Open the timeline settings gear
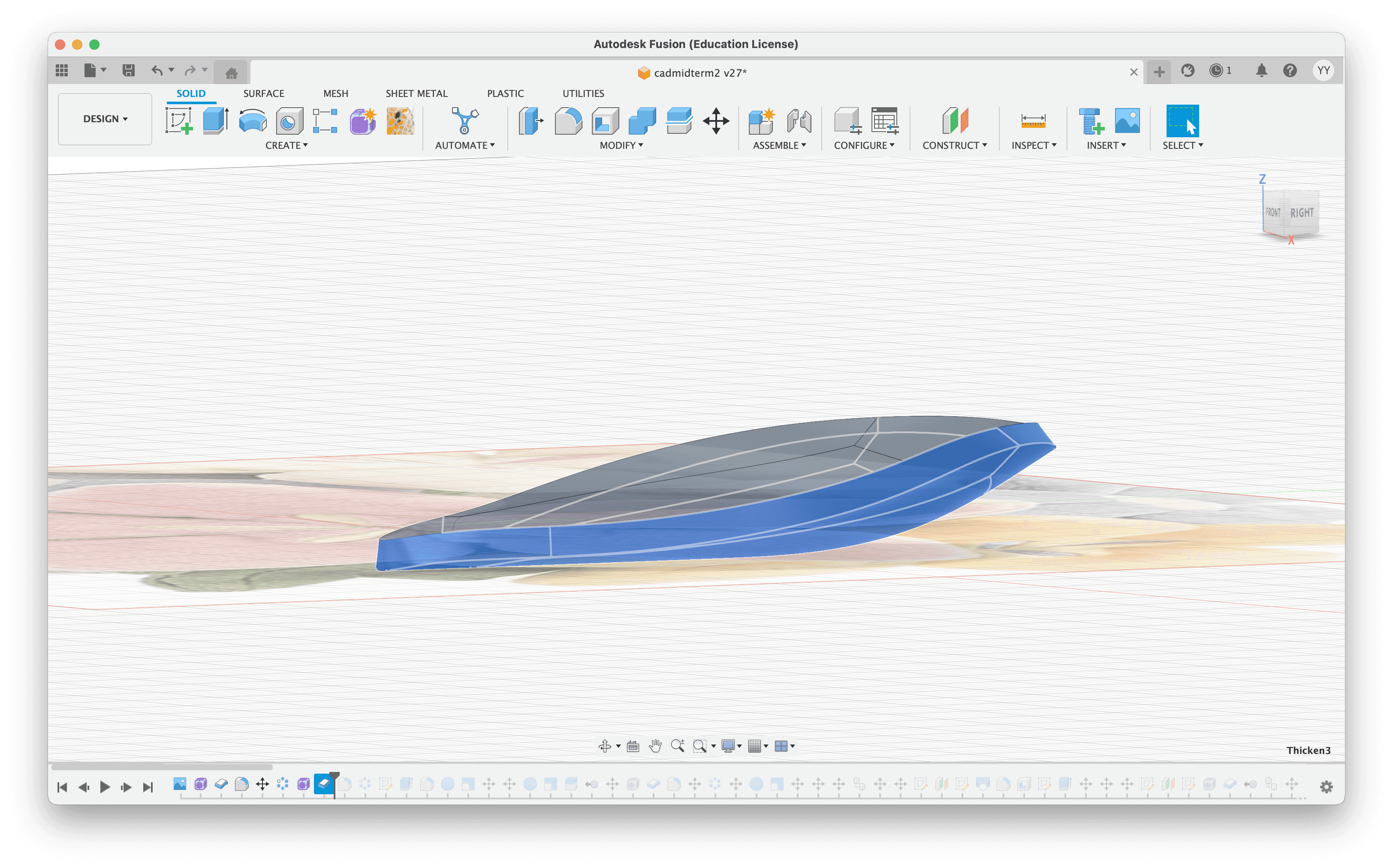The image size is (1393, 868). tap(1326, 787)
